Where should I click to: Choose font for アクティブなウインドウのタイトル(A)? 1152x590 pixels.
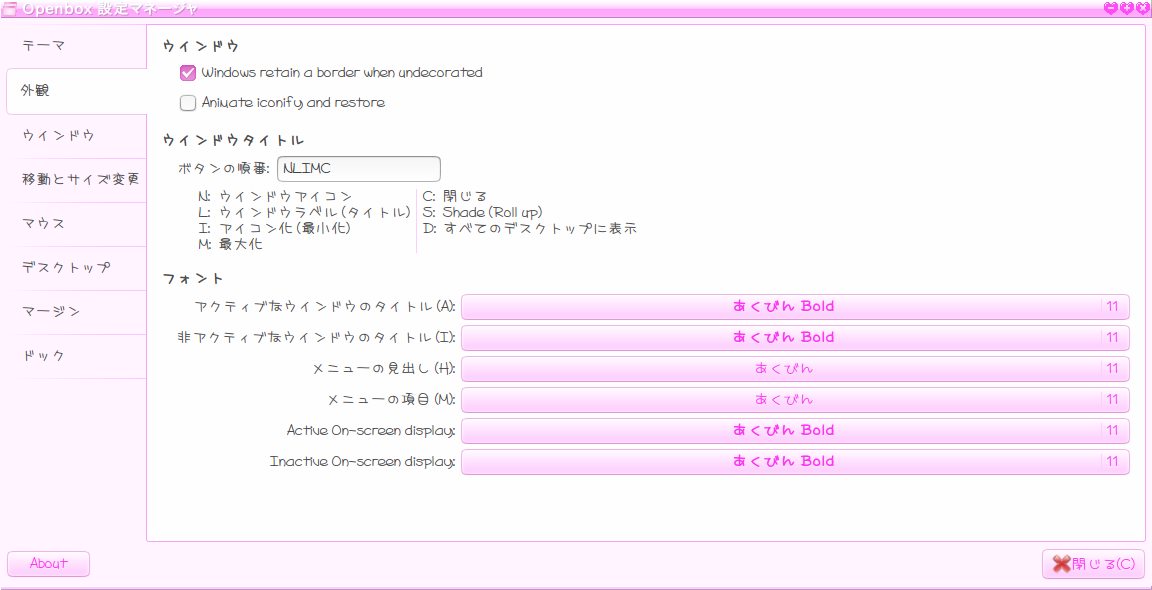pos(795,306)
